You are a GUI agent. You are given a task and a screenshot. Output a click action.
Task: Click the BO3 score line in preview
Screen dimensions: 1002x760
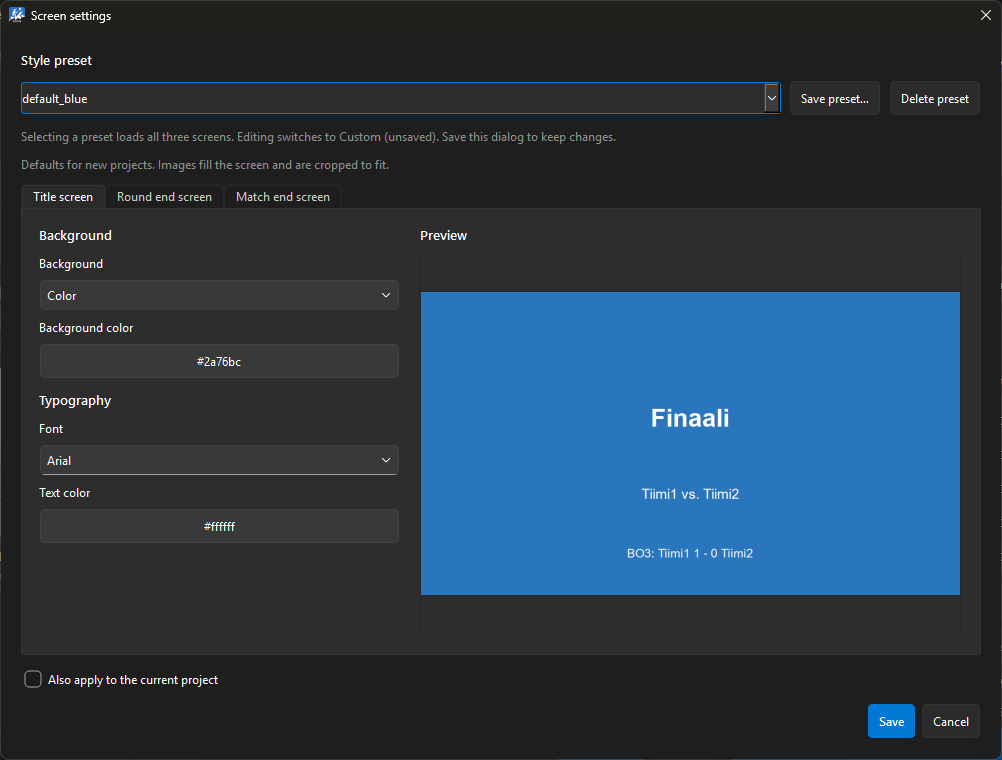690,554
